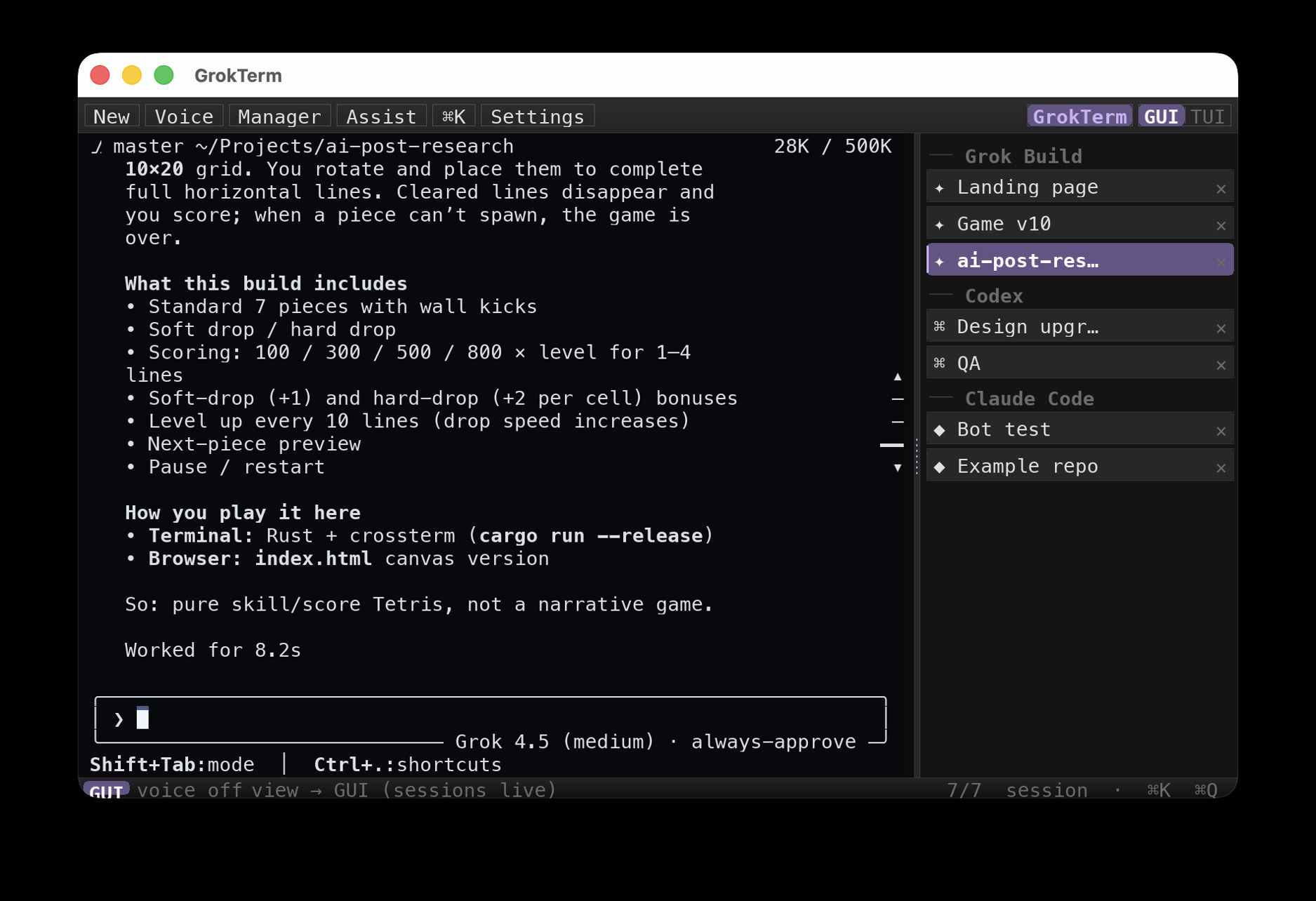Click diamond icon beside Example repo
Image resolution: width=1316 pixels, height=901 pixels.
(x=940, y=467)
